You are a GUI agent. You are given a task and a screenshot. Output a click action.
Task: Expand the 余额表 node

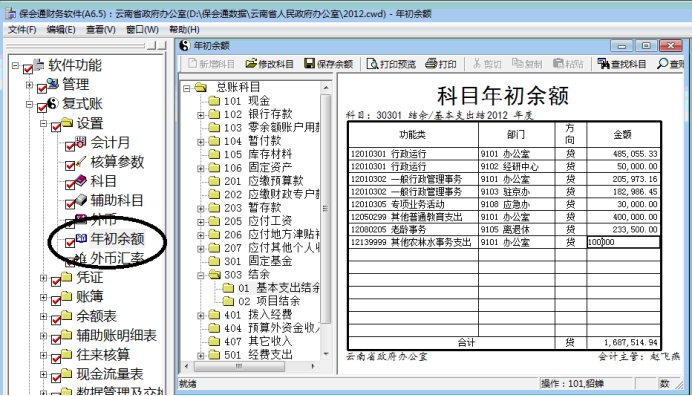(43, 316)
